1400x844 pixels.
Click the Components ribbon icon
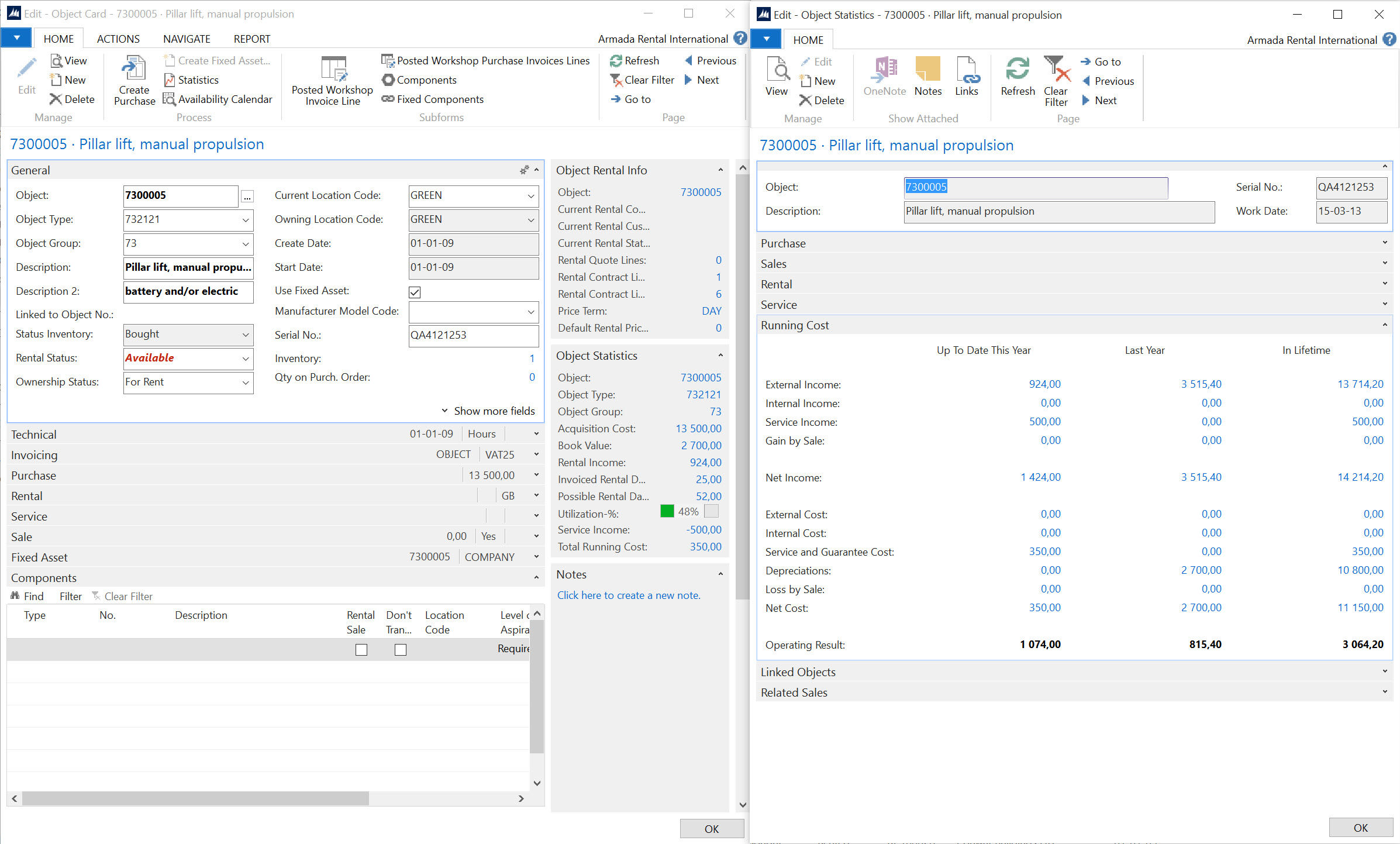pyautogui.click(x=388, y=80)
